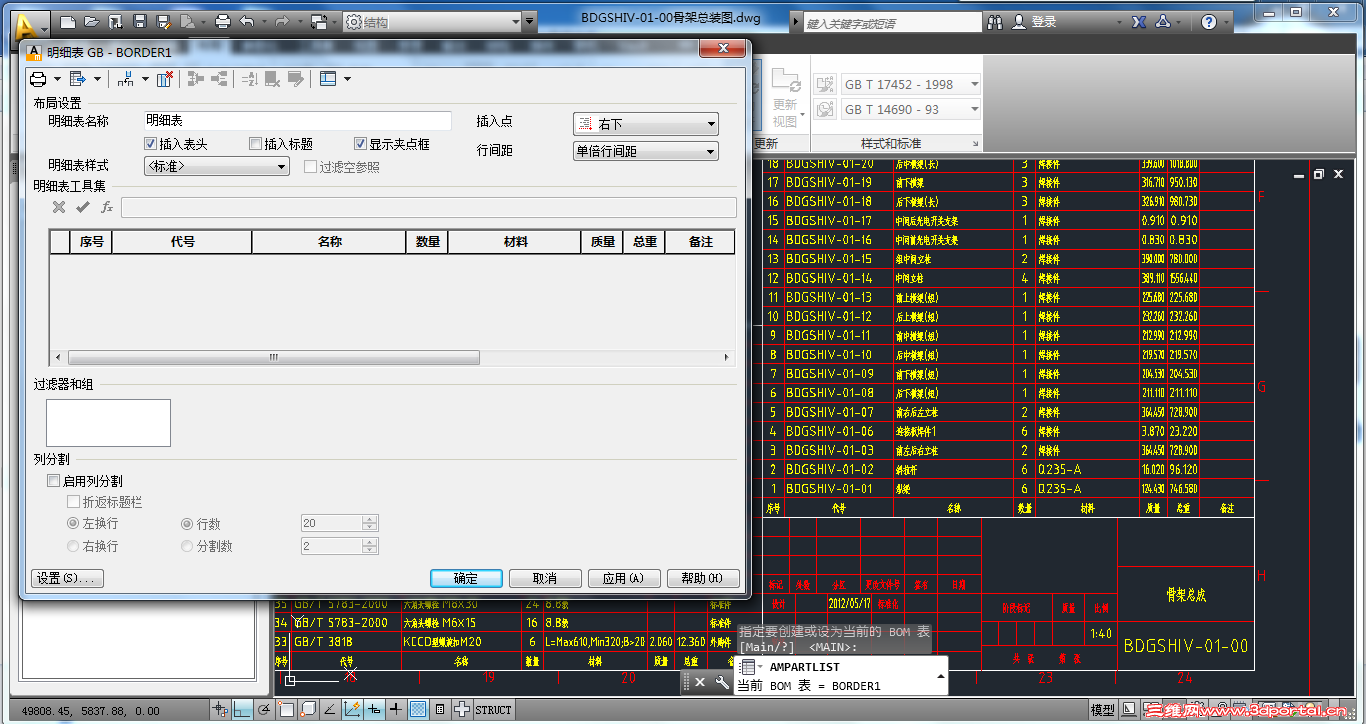Click the help question mark icon
This screenshot has width=1366, height=724.
(1209, 21)
